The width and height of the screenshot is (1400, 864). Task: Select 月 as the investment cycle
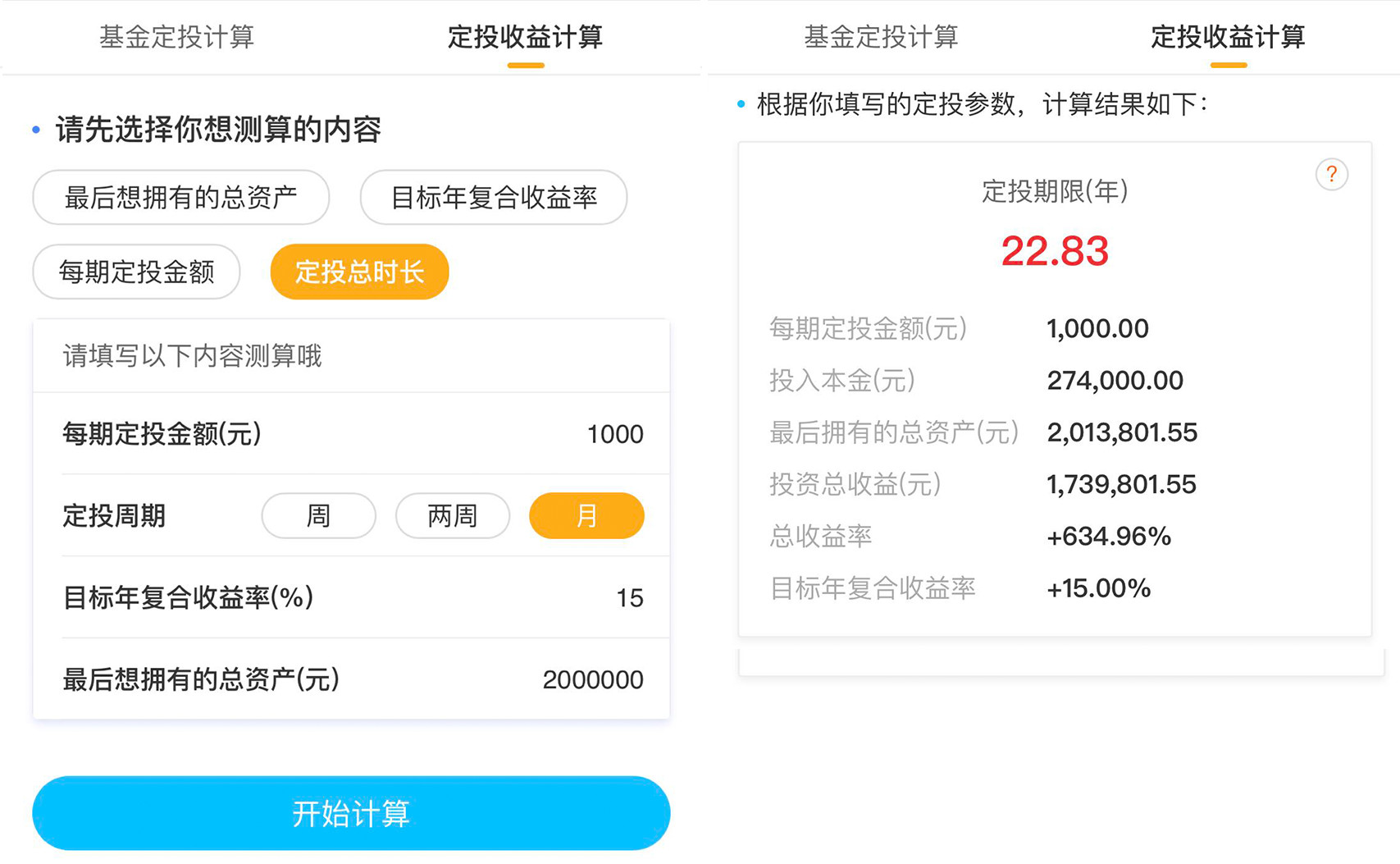click(586, 516)
